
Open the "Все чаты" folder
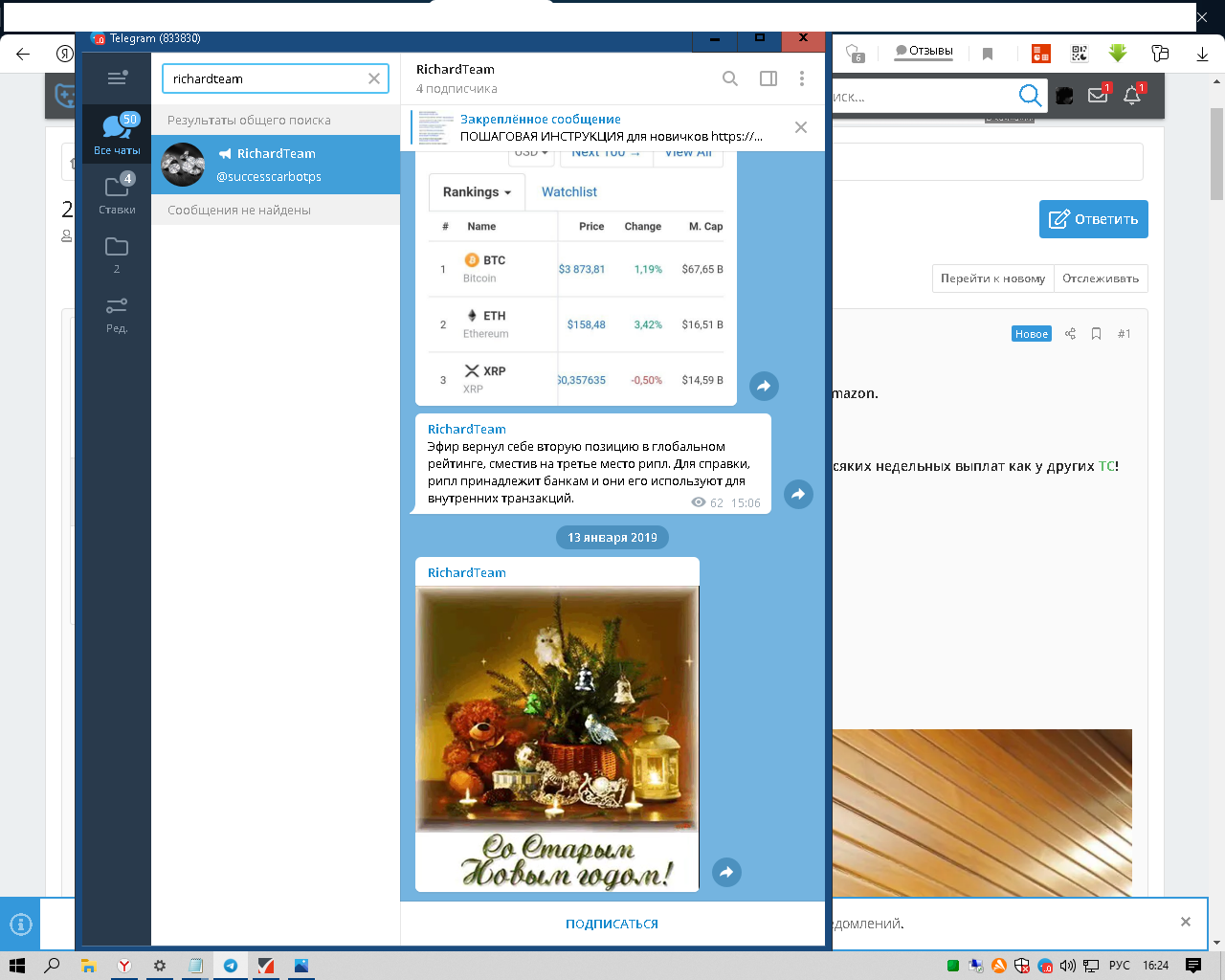pos(117,134)
